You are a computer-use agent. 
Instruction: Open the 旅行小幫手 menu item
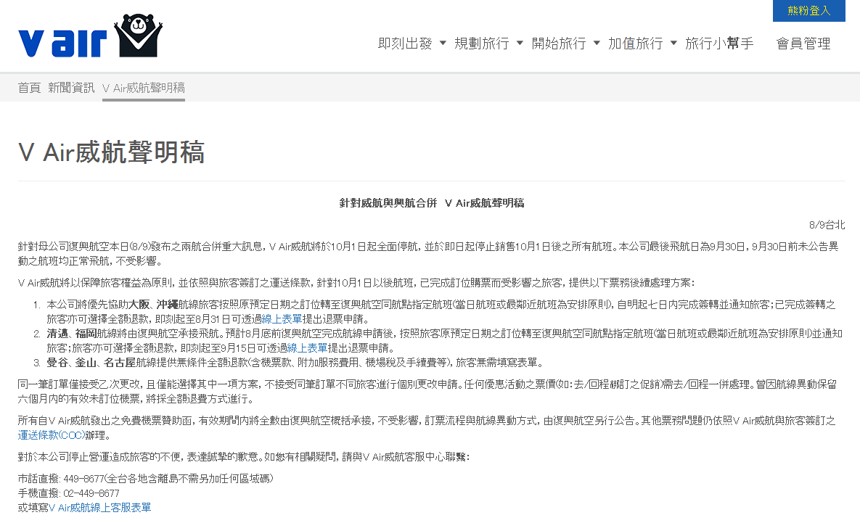[x=719, y=43]
